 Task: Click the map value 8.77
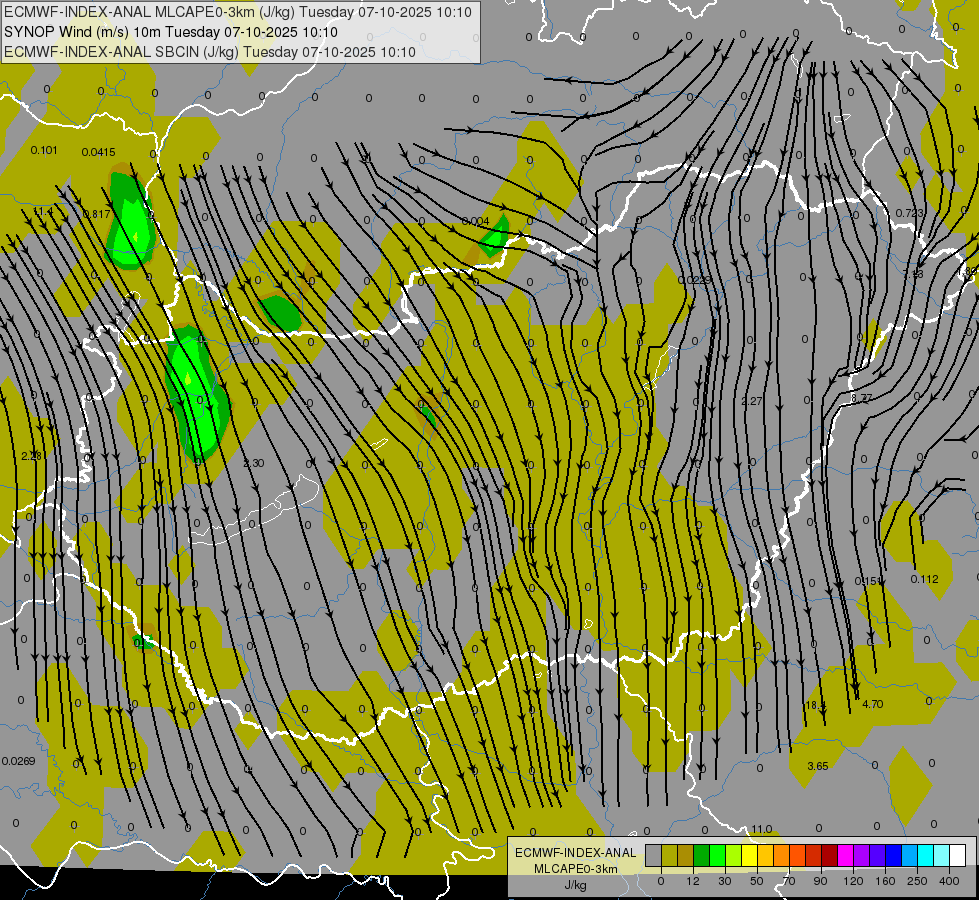coord(862,398)
